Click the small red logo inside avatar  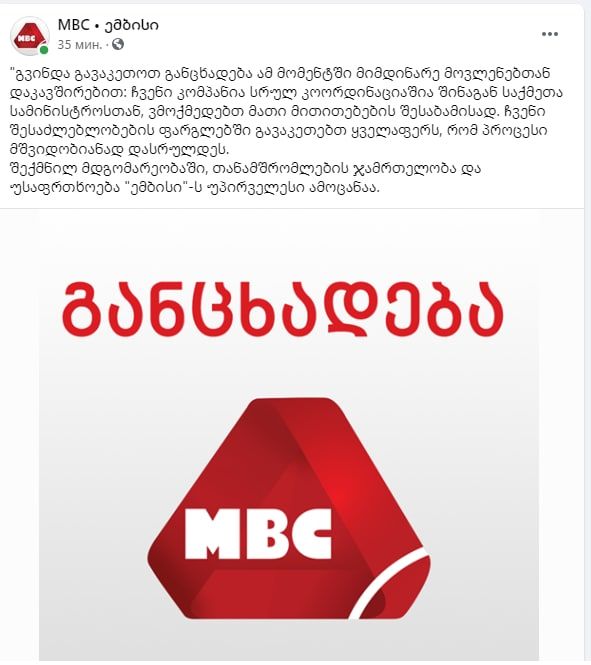29,37
